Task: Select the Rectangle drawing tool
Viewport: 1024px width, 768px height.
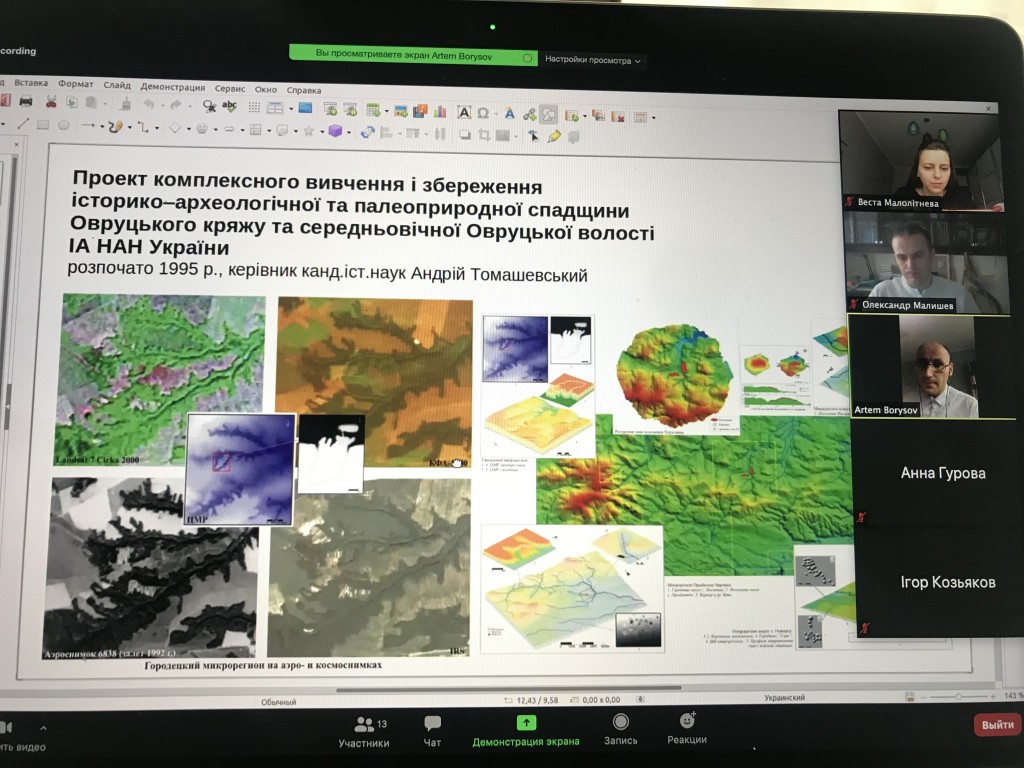Action: [43, 124]
